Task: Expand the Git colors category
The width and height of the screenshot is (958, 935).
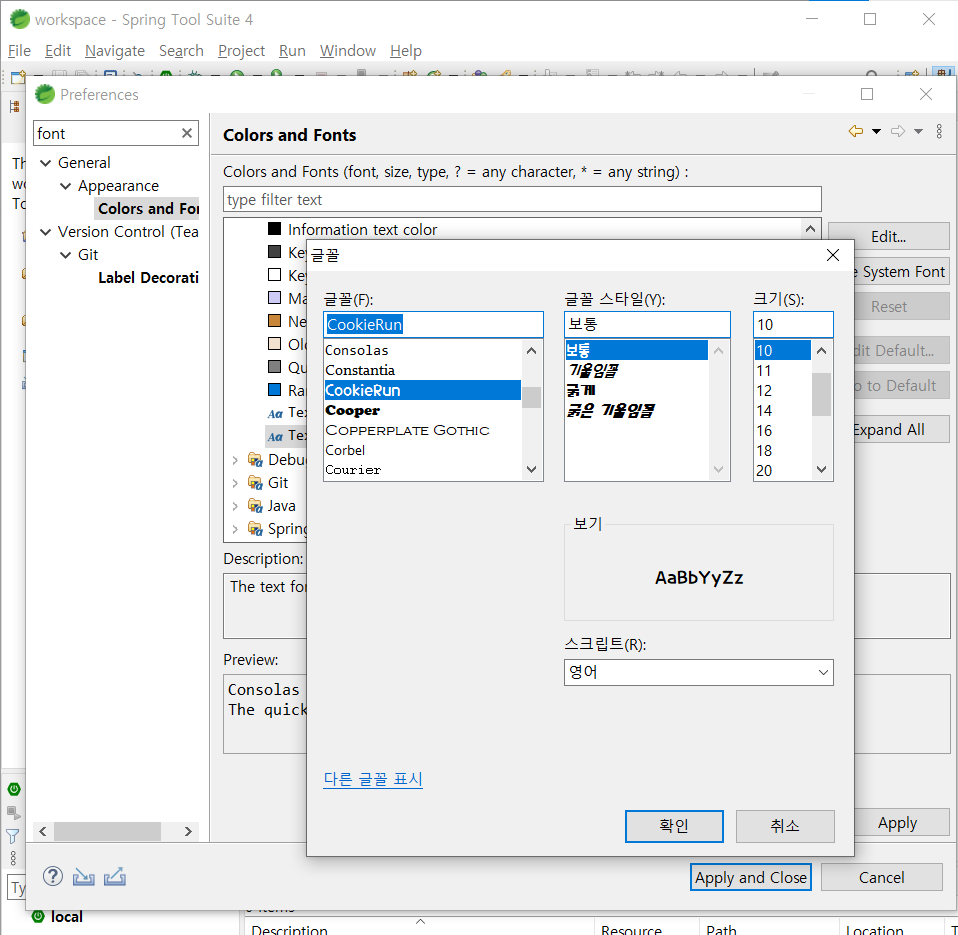Action: pos(235,483)
